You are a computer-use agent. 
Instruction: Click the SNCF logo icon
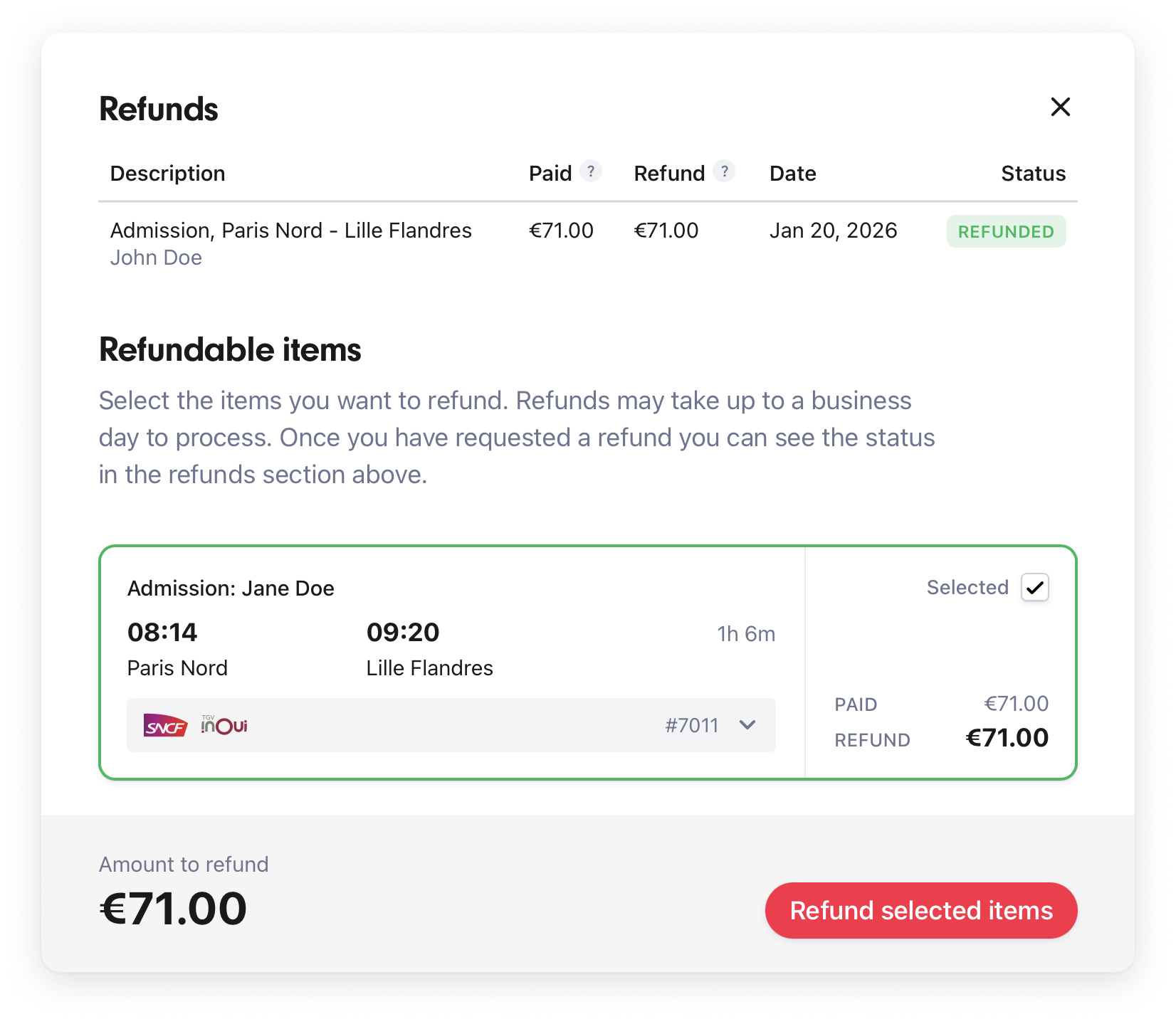[165, 726]
